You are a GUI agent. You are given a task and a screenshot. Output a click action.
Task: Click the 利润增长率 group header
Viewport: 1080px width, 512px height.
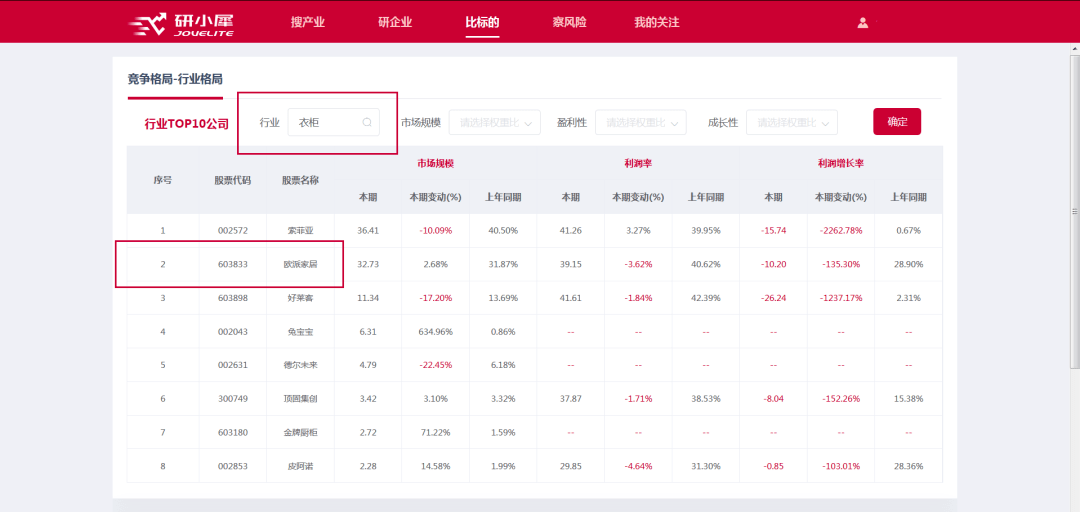(841, 164)
